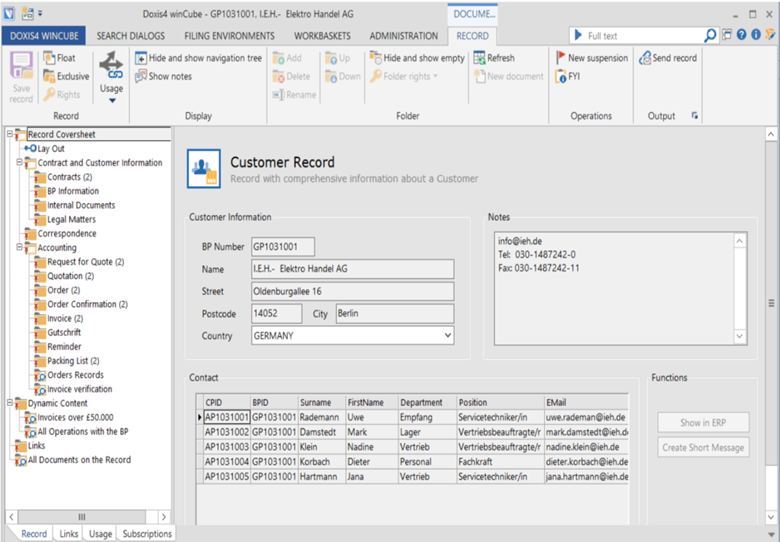
Task: Click the Create Short Message button
Action: (x=703, y=447)
